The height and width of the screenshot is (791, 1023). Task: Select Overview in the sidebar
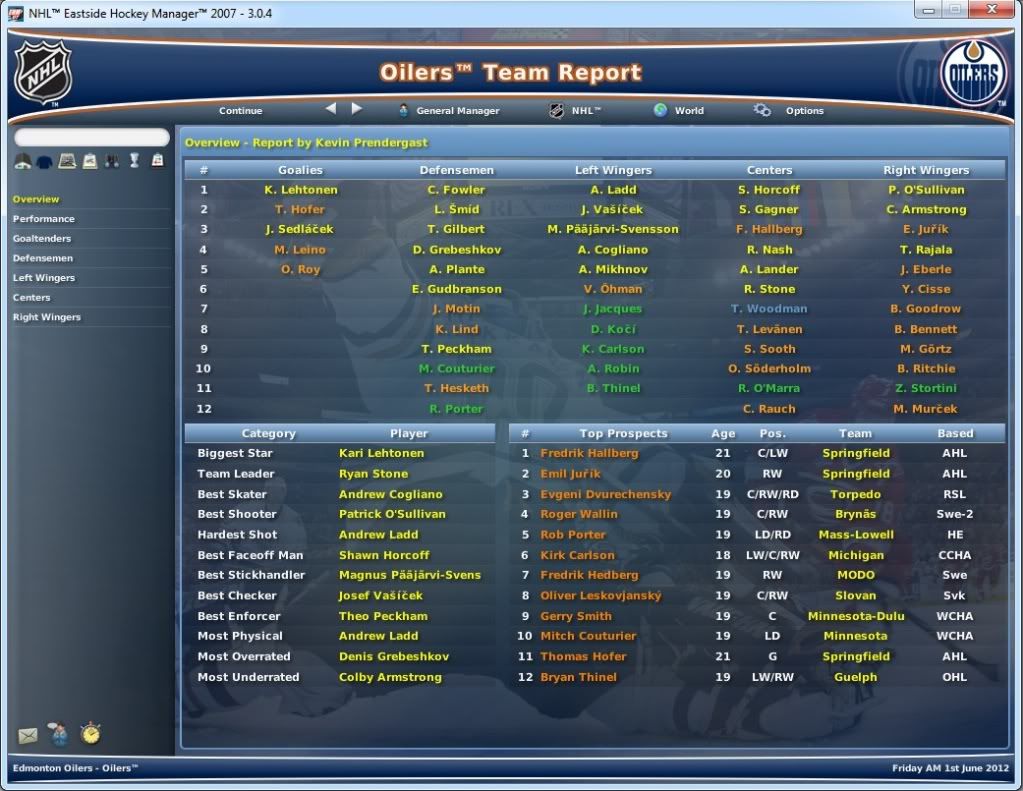click(x=36, y=199)
